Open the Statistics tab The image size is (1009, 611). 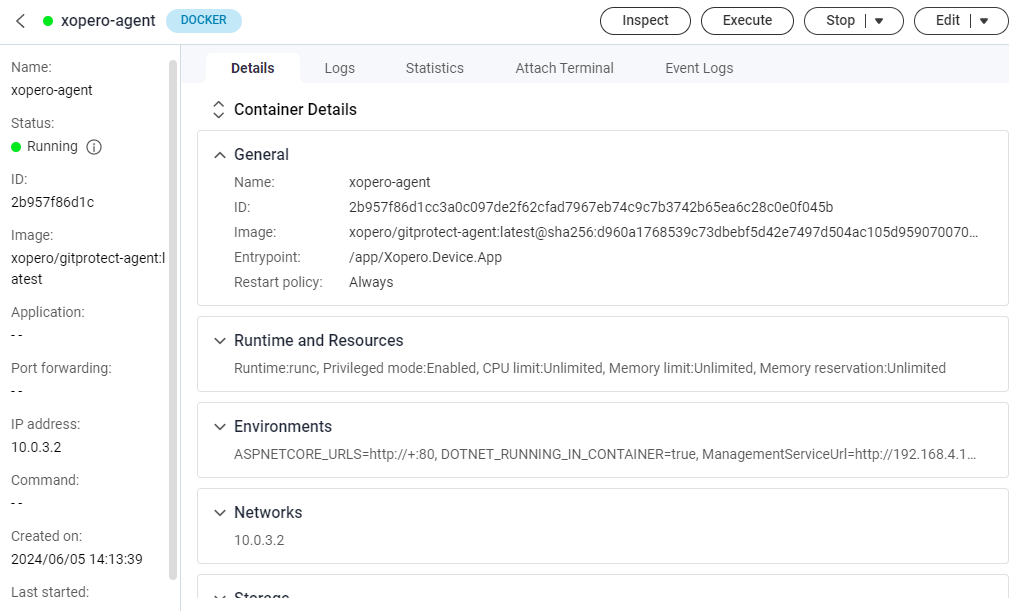coord(434,68)
